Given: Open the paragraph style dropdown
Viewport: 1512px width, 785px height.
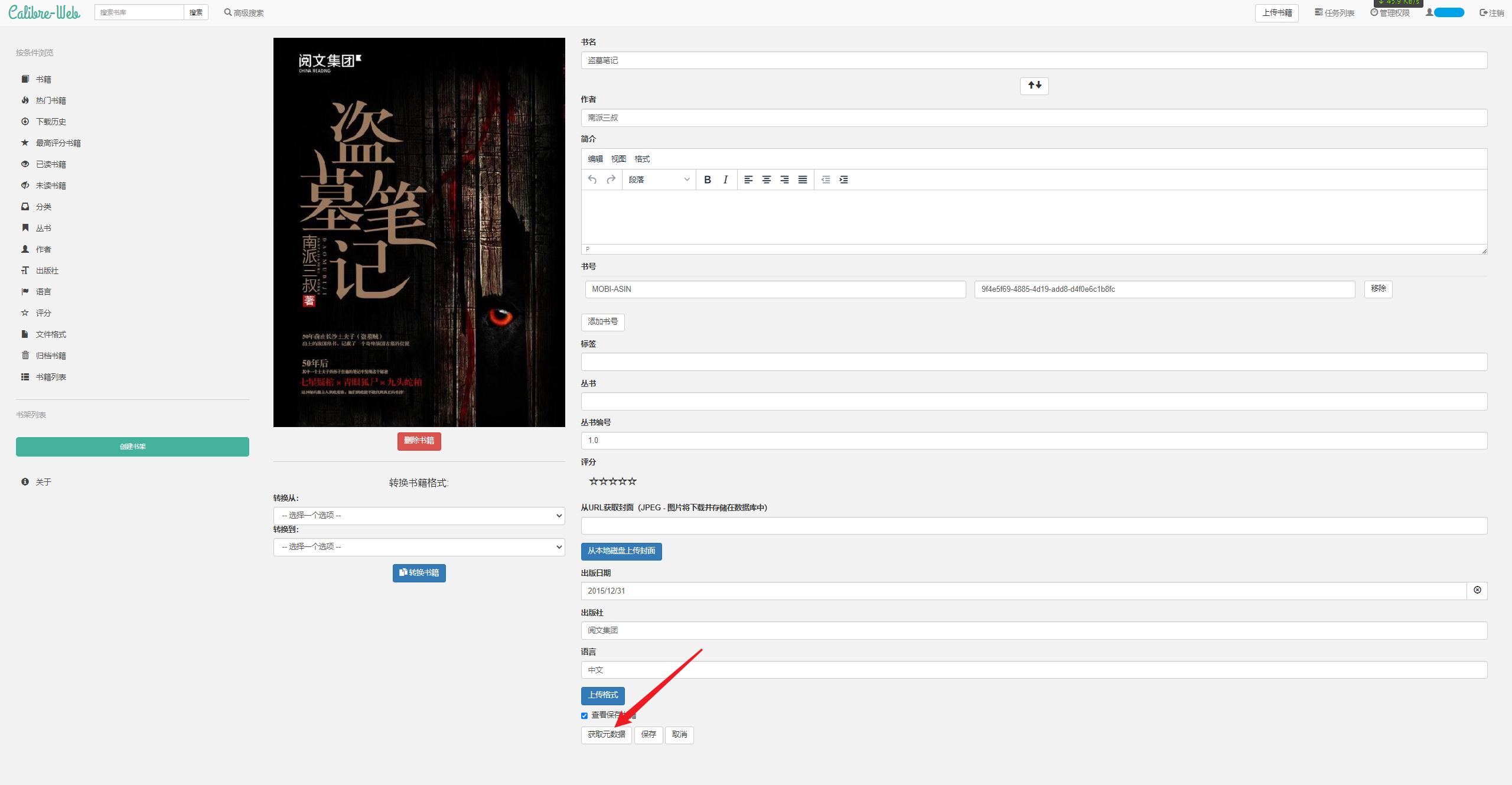Looking at the screenshot, I should (x=659, y=180).
